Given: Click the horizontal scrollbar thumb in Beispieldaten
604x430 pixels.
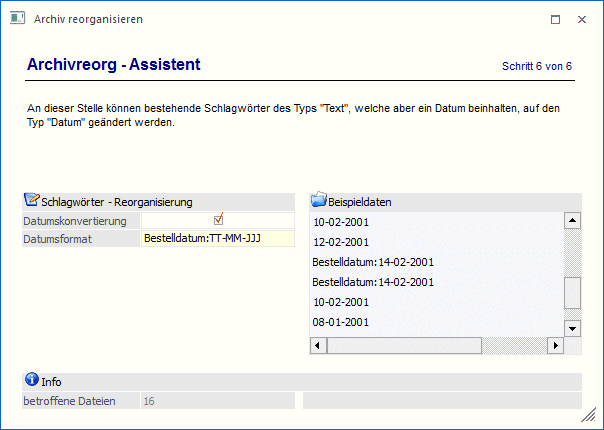Looking at the screenshot, I should pos(405,345).
